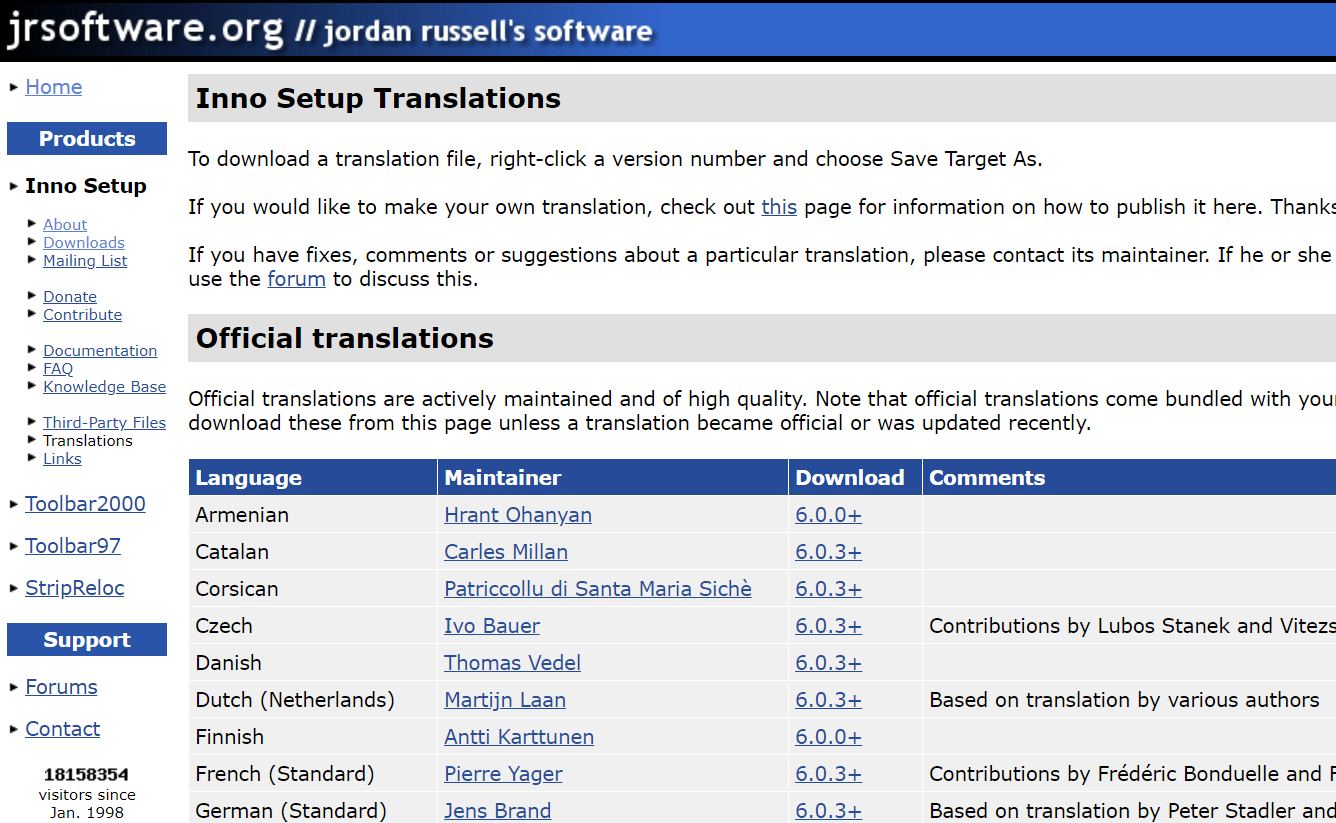Open maintainer Antti Karttunen link
This screenshot has width=1336, height=823.
click(519, 737)
